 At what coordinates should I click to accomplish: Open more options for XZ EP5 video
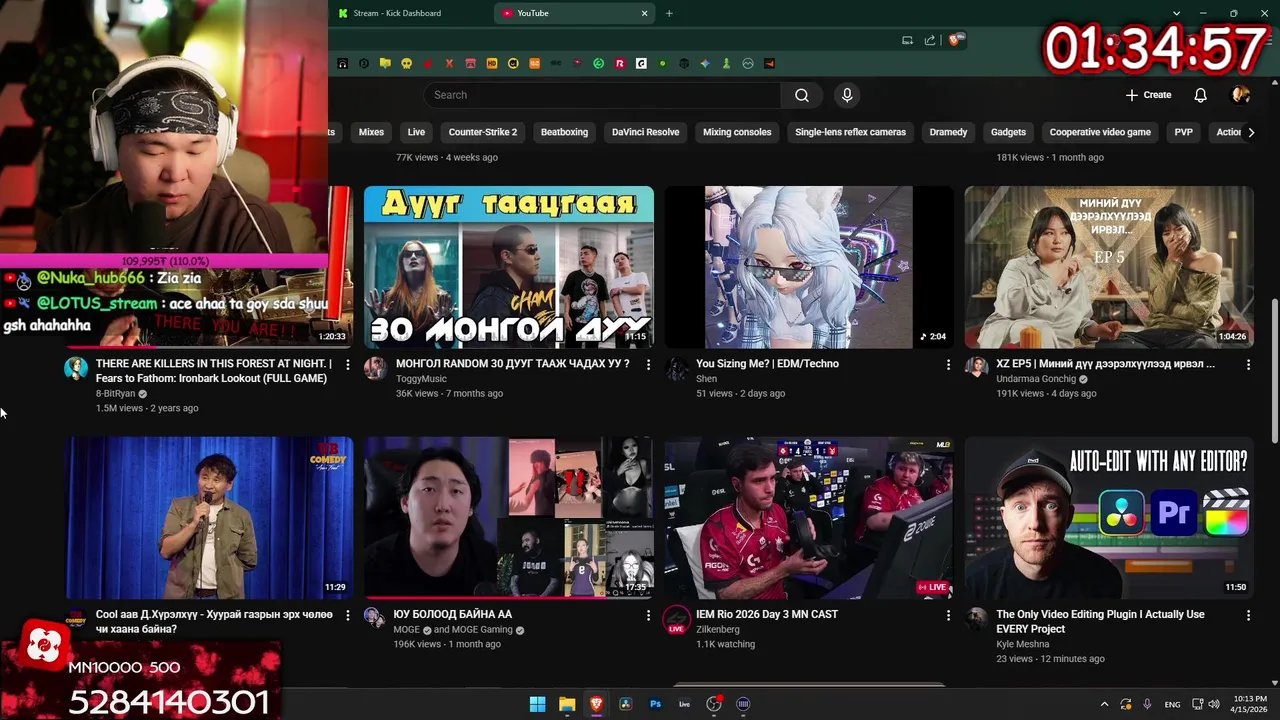pyautogui.click(x=1248, y=365)
